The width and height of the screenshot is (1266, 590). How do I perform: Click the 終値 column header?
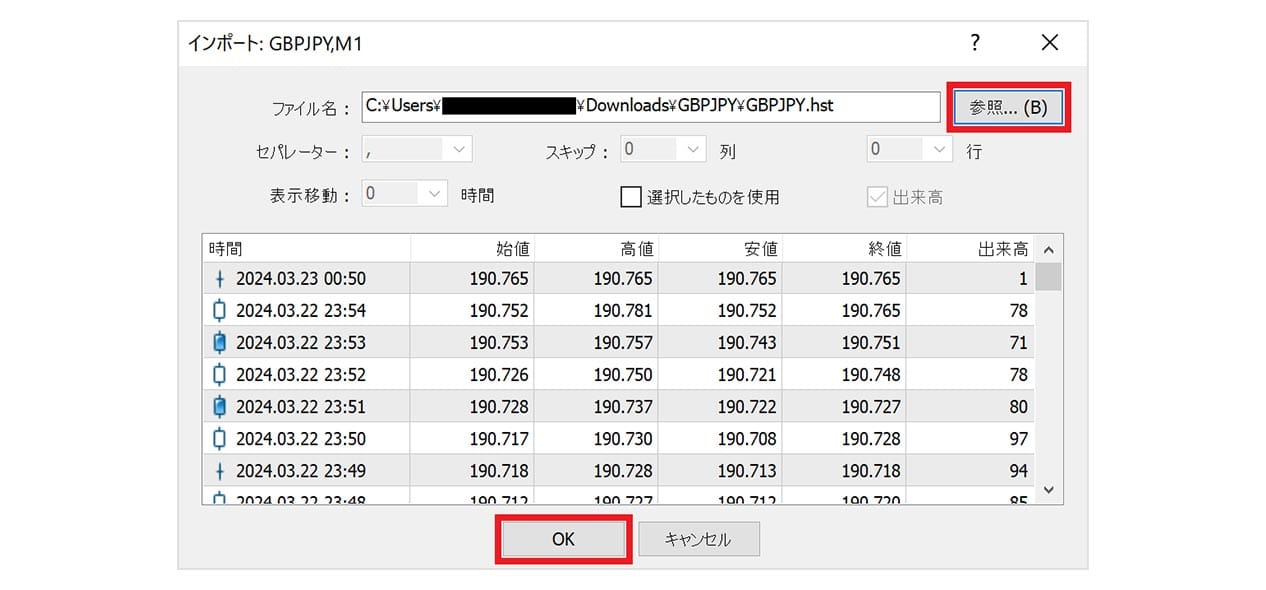pyautogui.click(x=843, y=249)
